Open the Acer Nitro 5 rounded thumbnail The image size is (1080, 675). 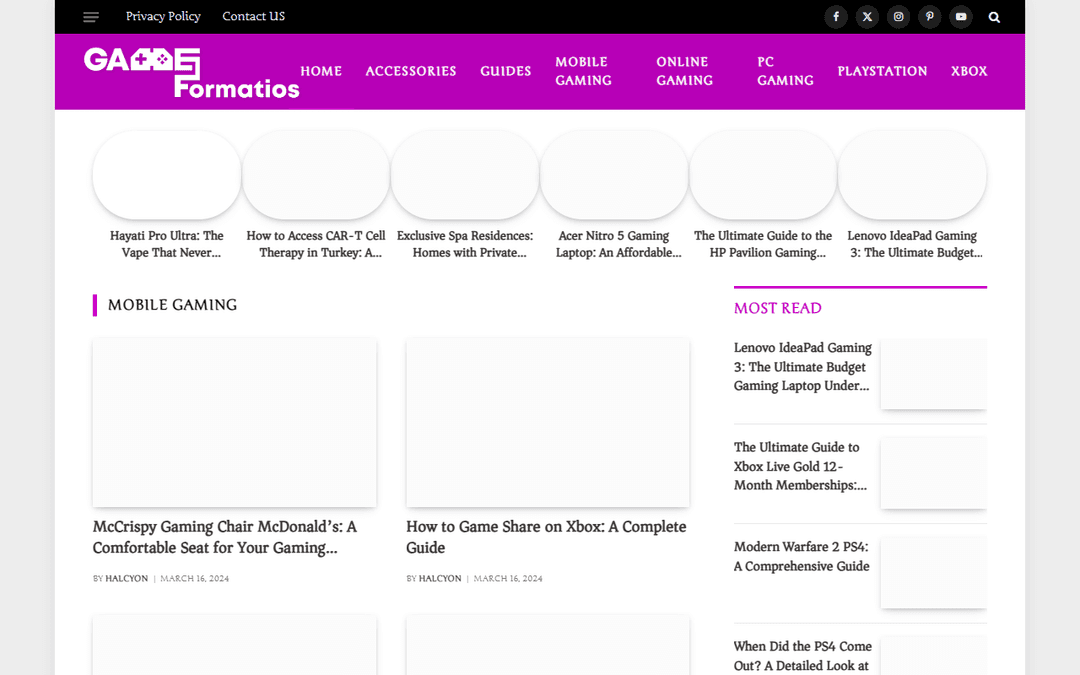pos(614,175)
